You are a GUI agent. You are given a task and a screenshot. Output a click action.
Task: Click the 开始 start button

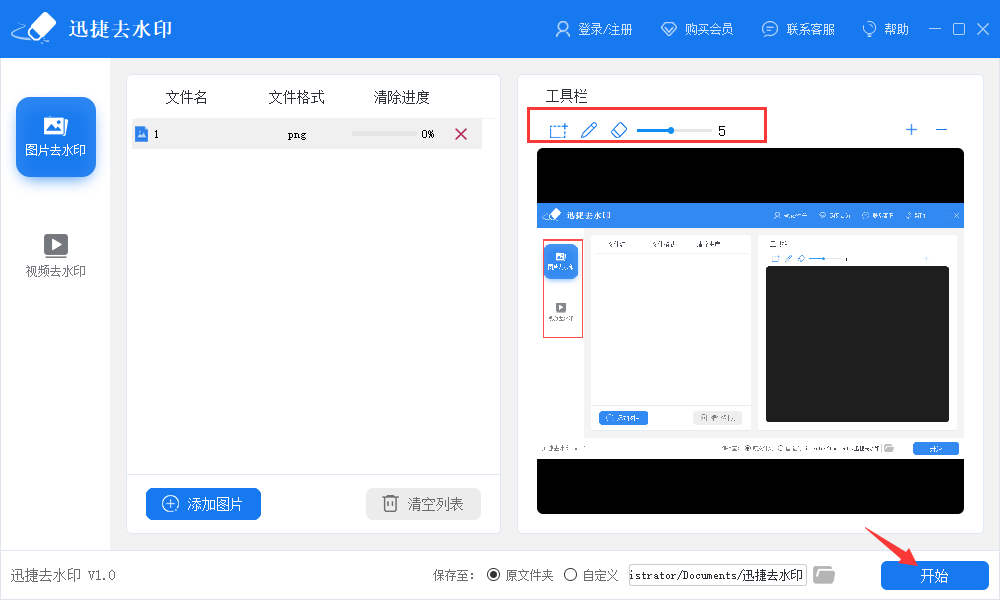[934, 575]
